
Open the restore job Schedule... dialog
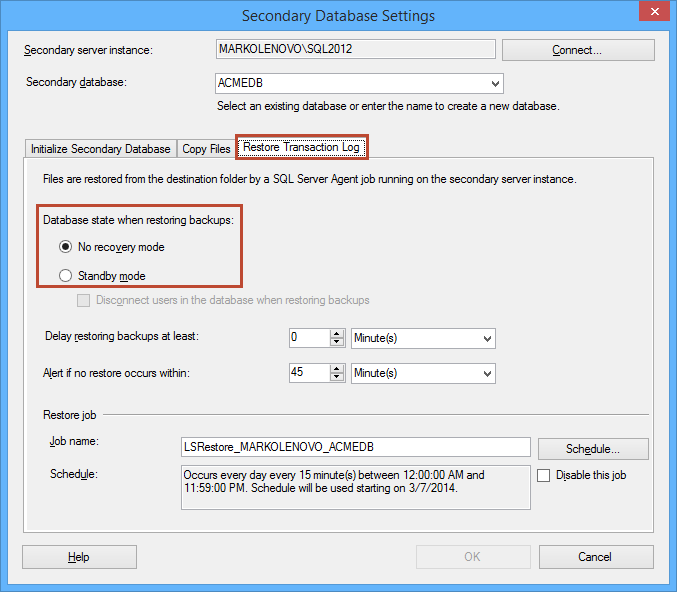593,449
